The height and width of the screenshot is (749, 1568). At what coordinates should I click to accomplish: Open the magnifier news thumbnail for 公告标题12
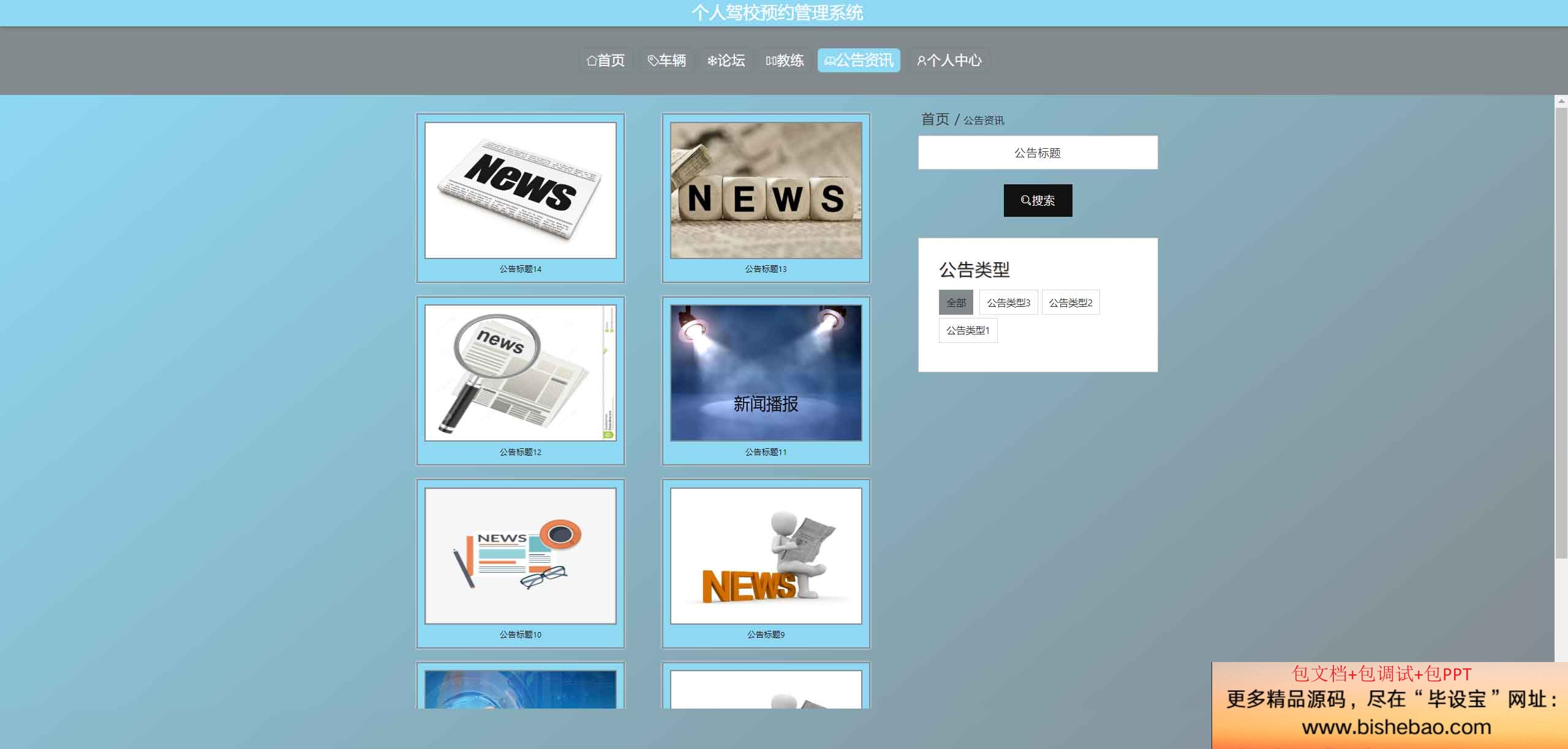point(521,373)
